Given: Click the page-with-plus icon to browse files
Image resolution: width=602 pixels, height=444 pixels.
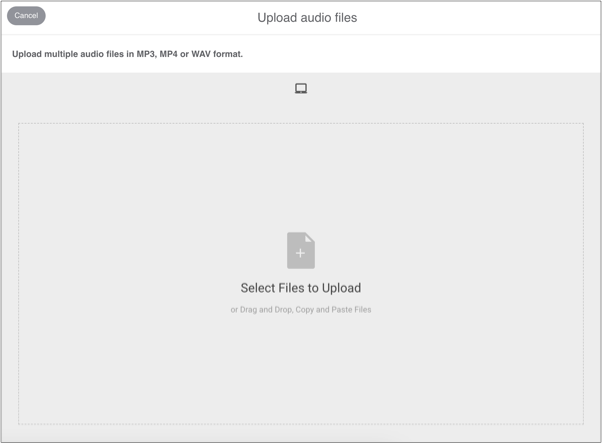Looking at the screenshot, I should [x=301, y=251].
